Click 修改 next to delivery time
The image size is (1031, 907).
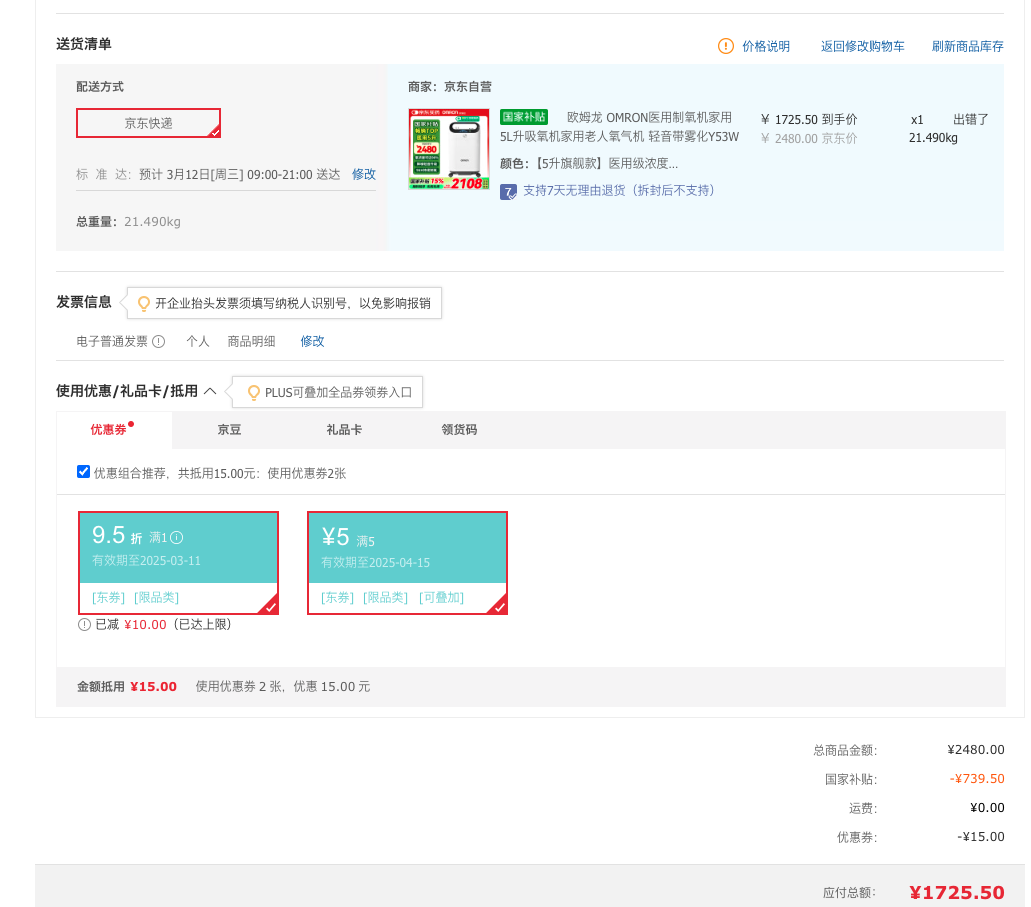click(364, 174)
